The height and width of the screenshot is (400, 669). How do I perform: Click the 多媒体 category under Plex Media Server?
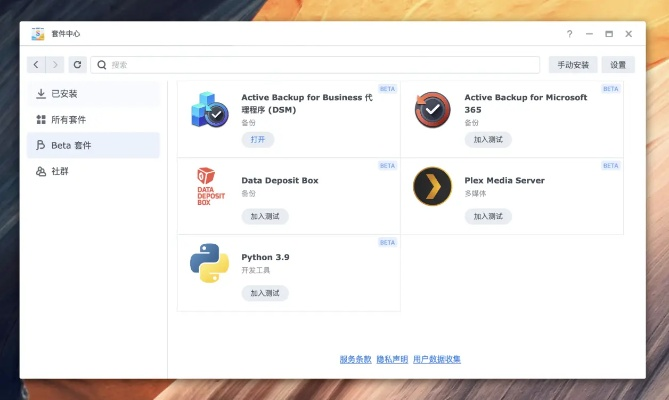475,194
